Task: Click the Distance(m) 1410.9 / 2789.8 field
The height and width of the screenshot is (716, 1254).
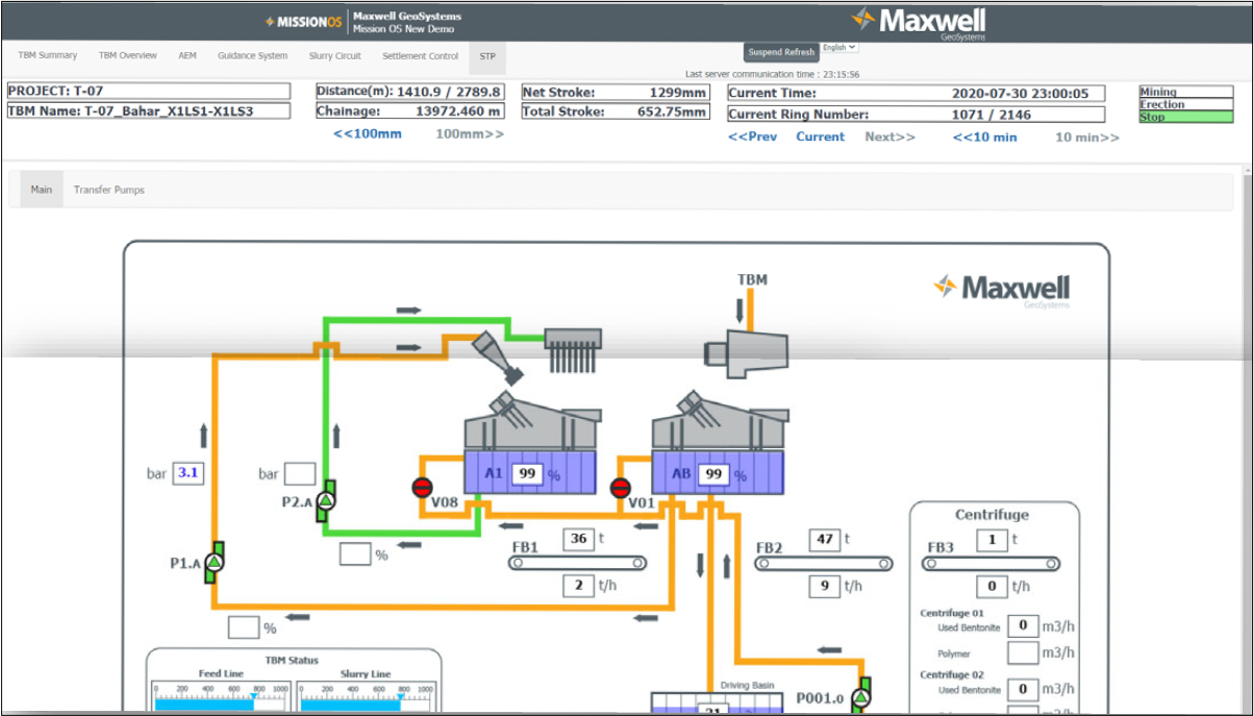Action: pos(410,91)
